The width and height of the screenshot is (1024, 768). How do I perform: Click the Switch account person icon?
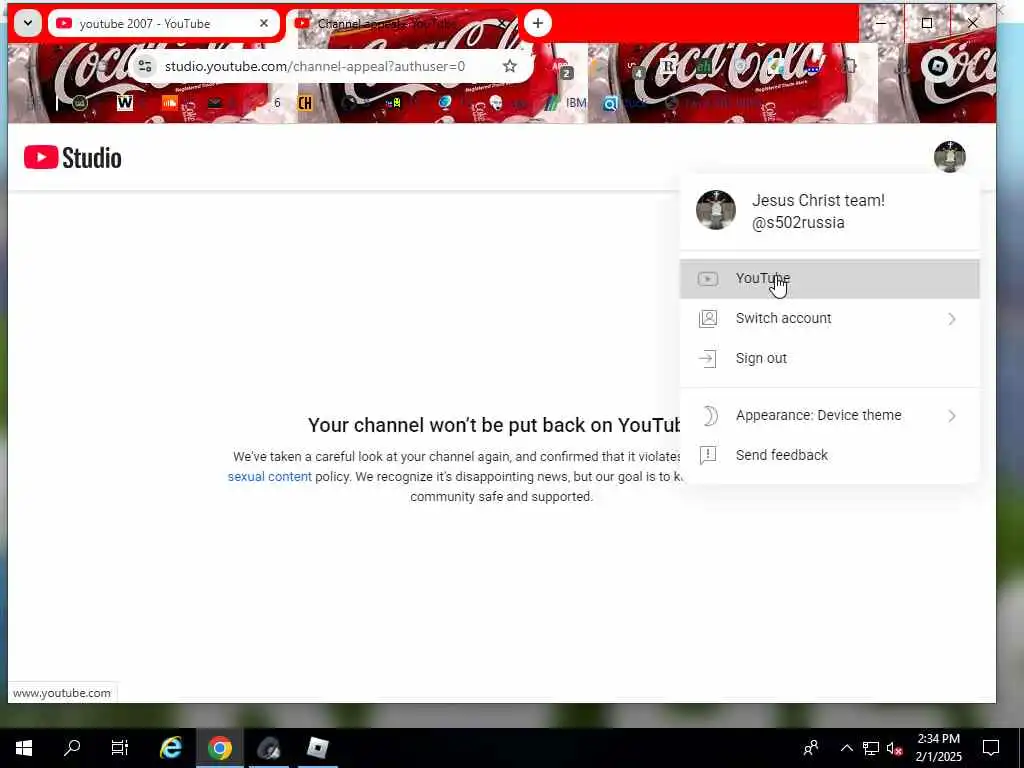[x=708, y=319]
